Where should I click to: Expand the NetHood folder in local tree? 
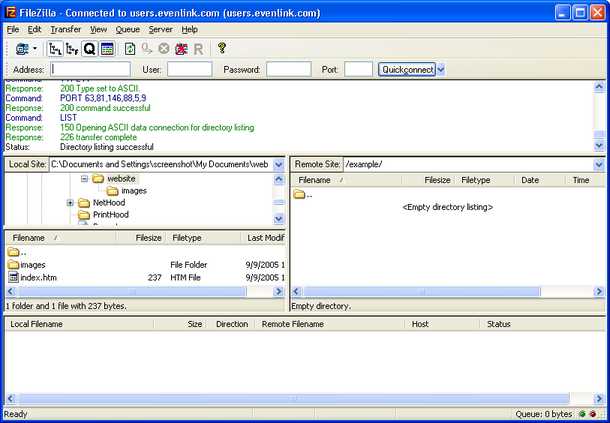click(70, 203)
